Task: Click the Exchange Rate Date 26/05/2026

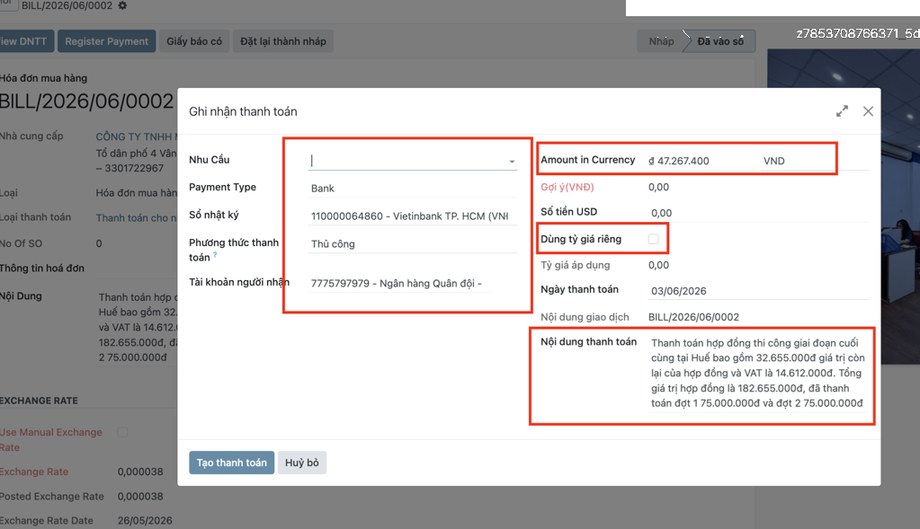Action: pos(145,520)
